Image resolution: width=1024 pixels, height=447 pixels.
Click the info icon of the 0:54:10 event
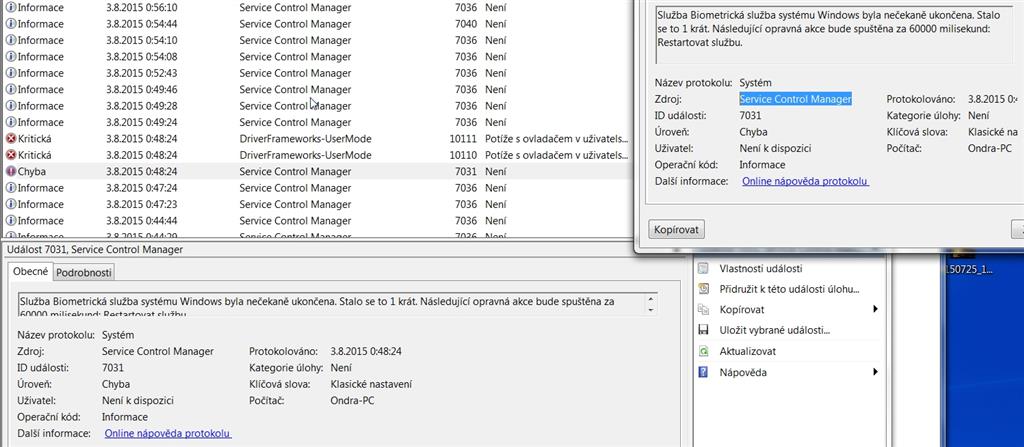tap(10, 41)
